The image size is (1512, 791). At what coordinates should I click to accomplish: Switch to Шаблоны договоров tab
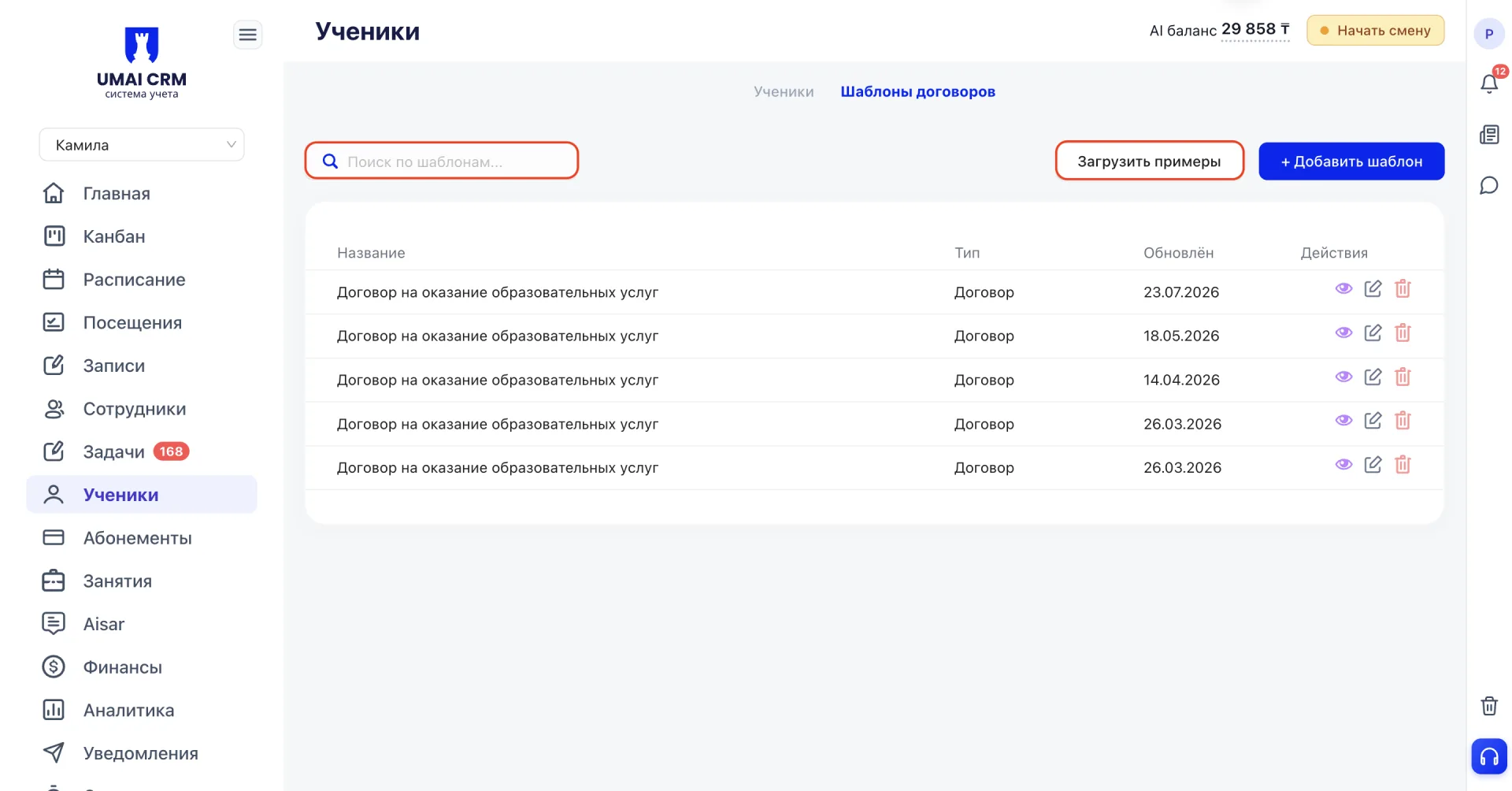(x=917, y=91)
